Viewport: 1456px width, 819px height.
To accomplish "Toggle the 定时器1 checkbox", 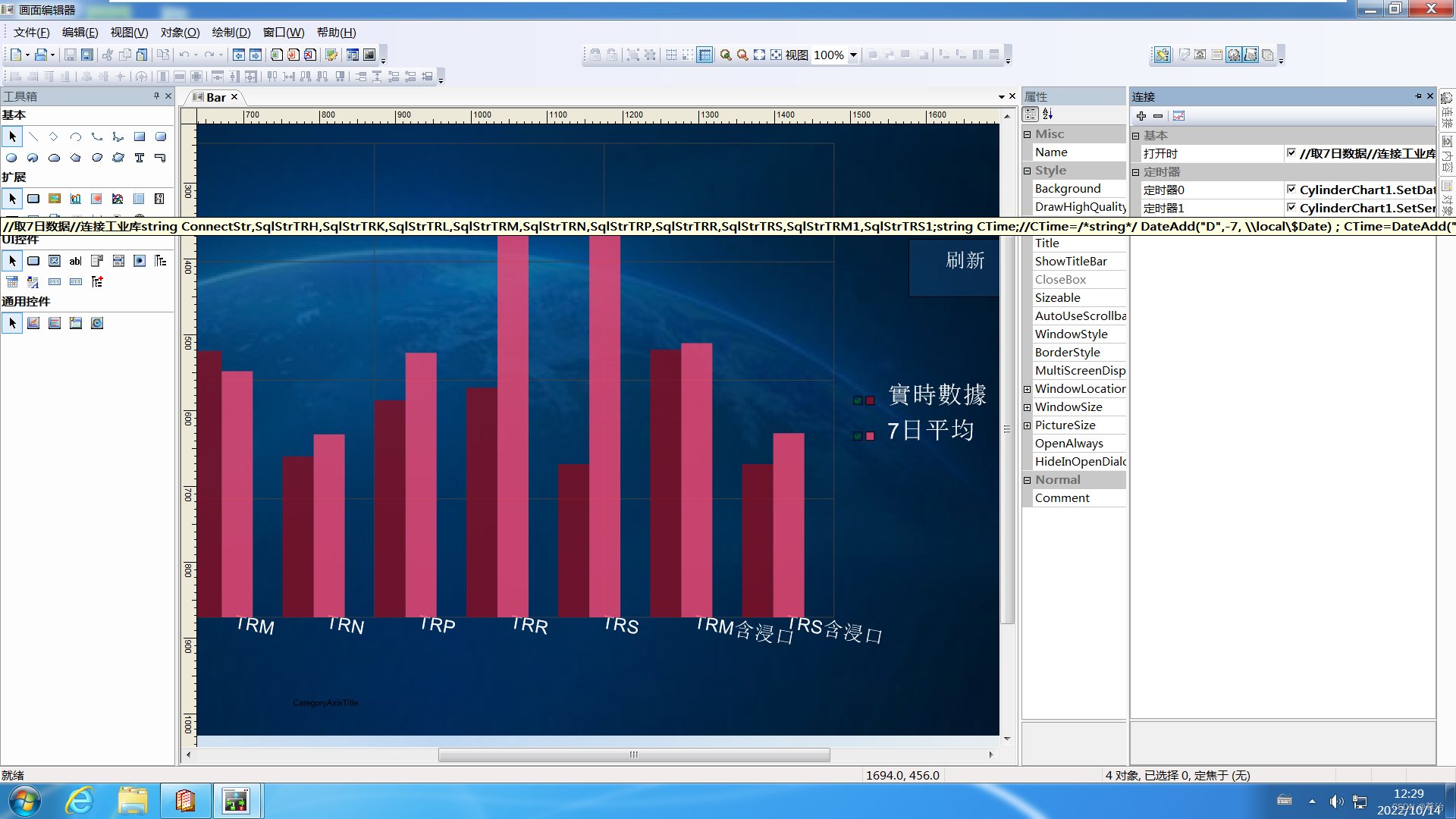I will click(1291, 208).
